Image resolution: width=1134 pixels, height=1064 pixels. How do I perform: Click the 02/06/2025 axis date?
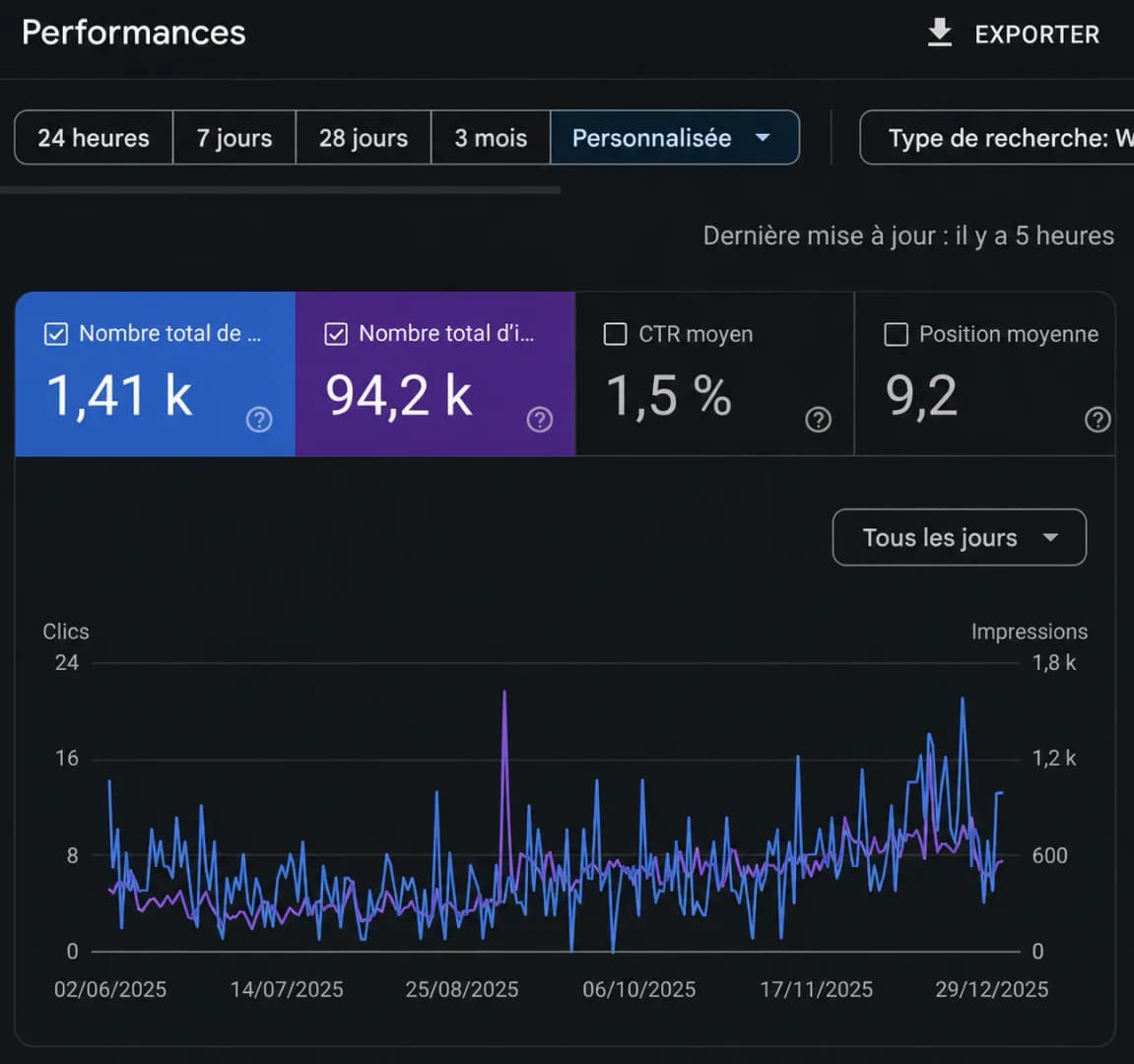[110, 989]
